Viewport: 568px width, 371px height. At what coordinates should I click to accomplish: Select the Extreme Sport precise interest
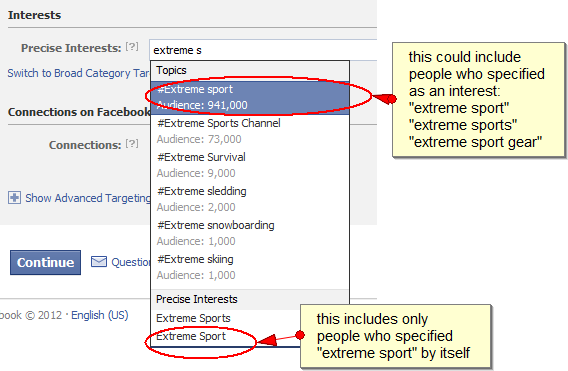(226, 337)
